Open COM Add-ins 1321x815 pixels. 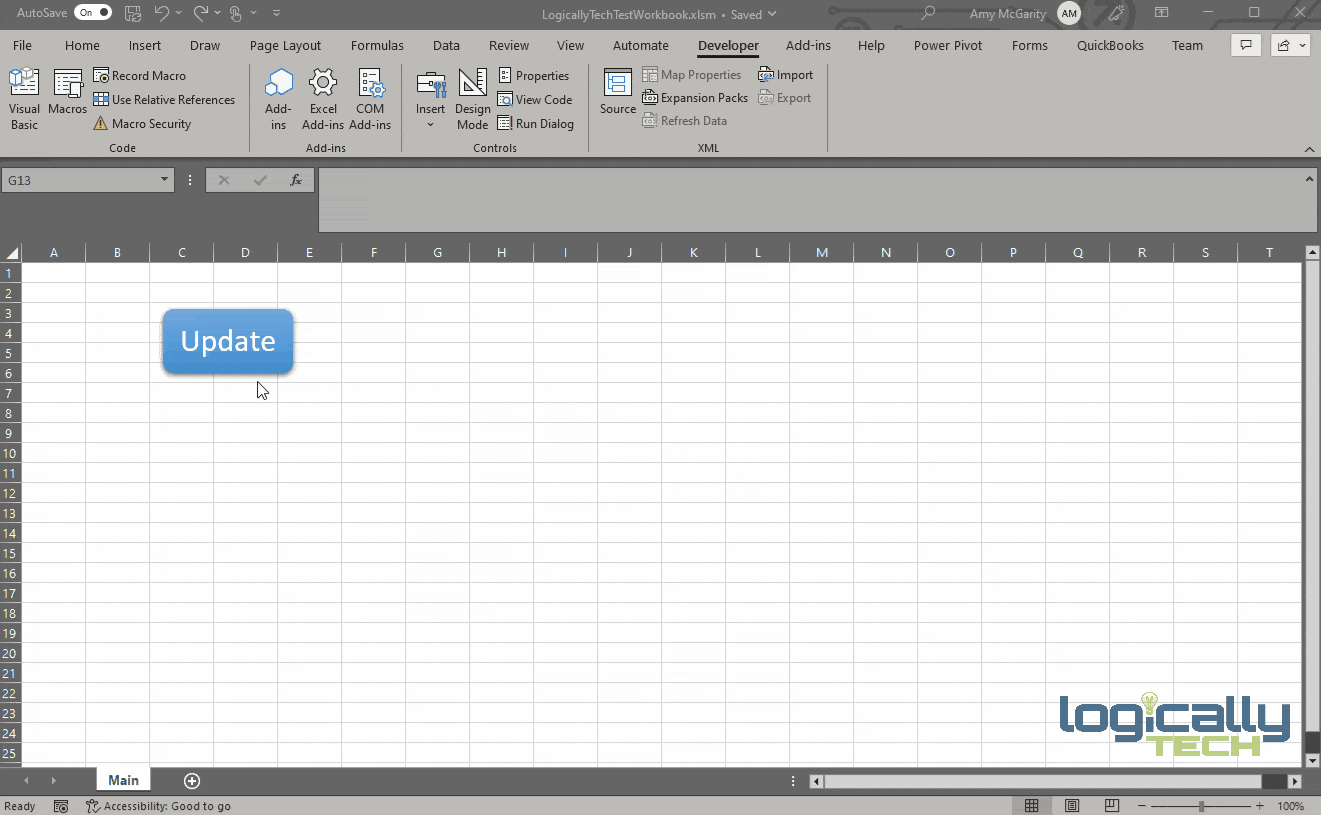click(x=370, y=99)
